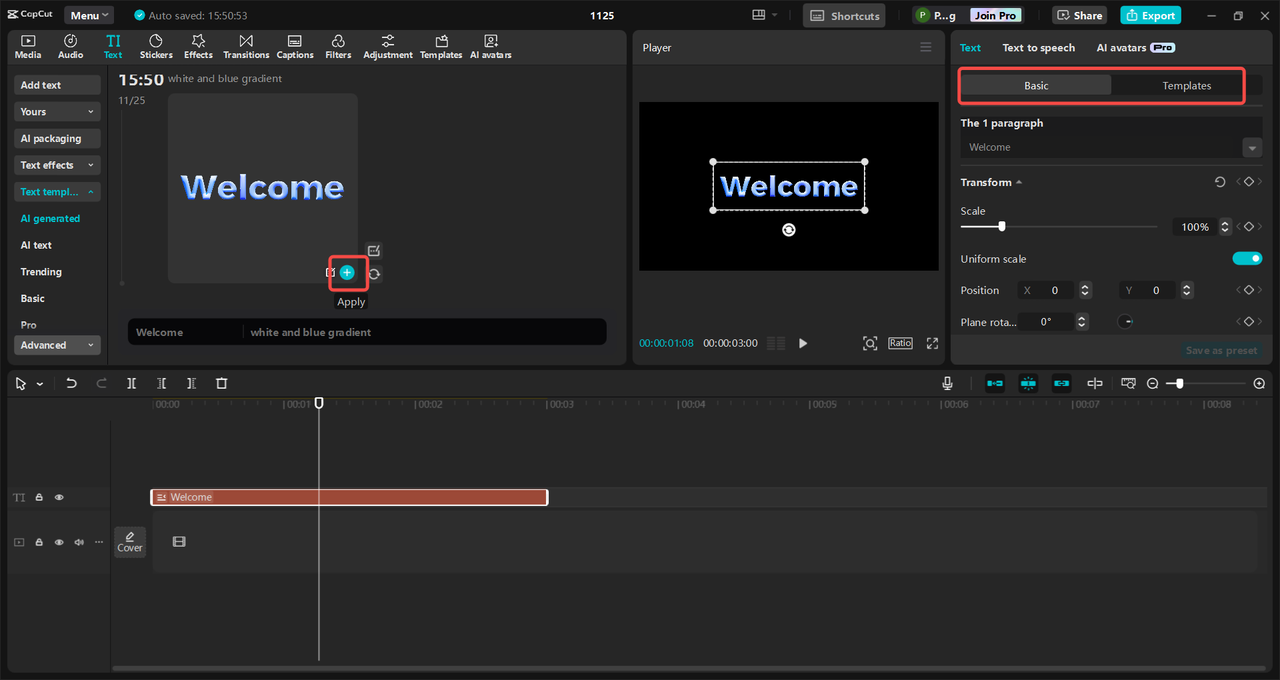Click the AI packaging button
1280x680 pixels.
tap(58, 138)
